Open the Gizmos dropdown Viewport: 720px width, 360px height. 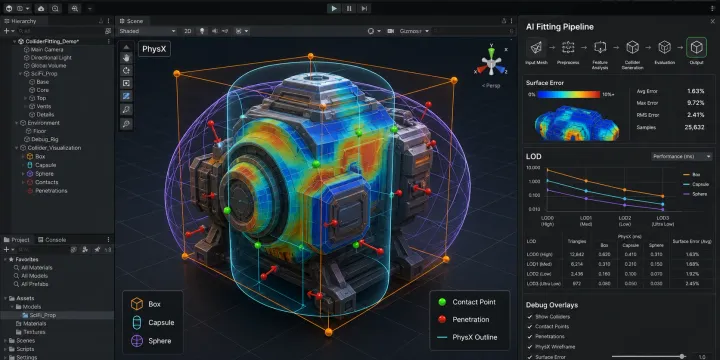pyautogui.click(x=414, y=31)
